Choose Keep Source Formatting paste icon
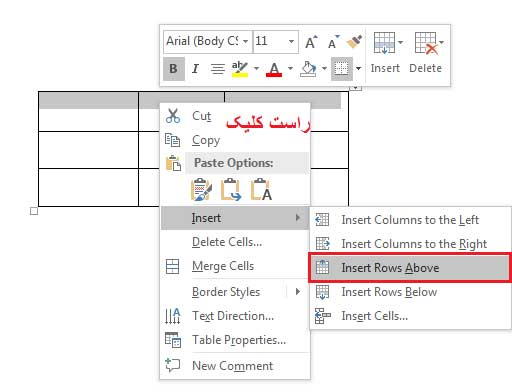This screenshot has width=512, height=392. (201, 189)
